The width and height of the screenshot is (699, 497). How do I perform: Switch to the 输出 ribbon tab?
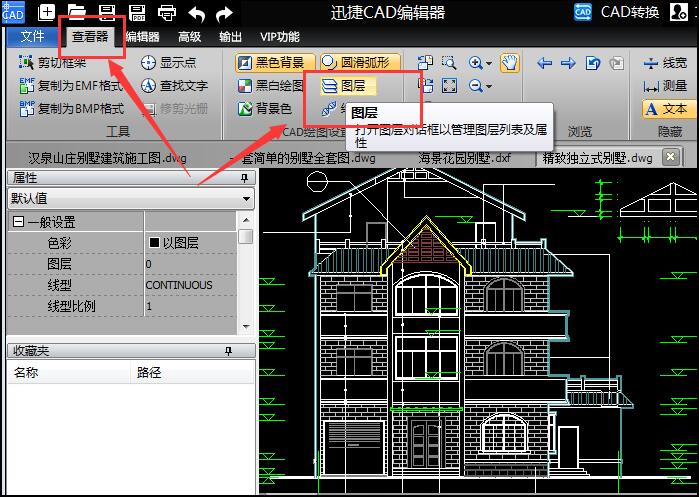click(230, 37)
